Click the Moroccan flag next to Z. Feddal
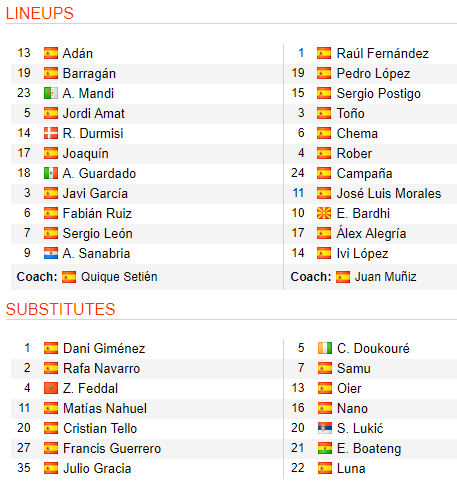This screenshot has height=490, width=457. click(x=51, y=388)
